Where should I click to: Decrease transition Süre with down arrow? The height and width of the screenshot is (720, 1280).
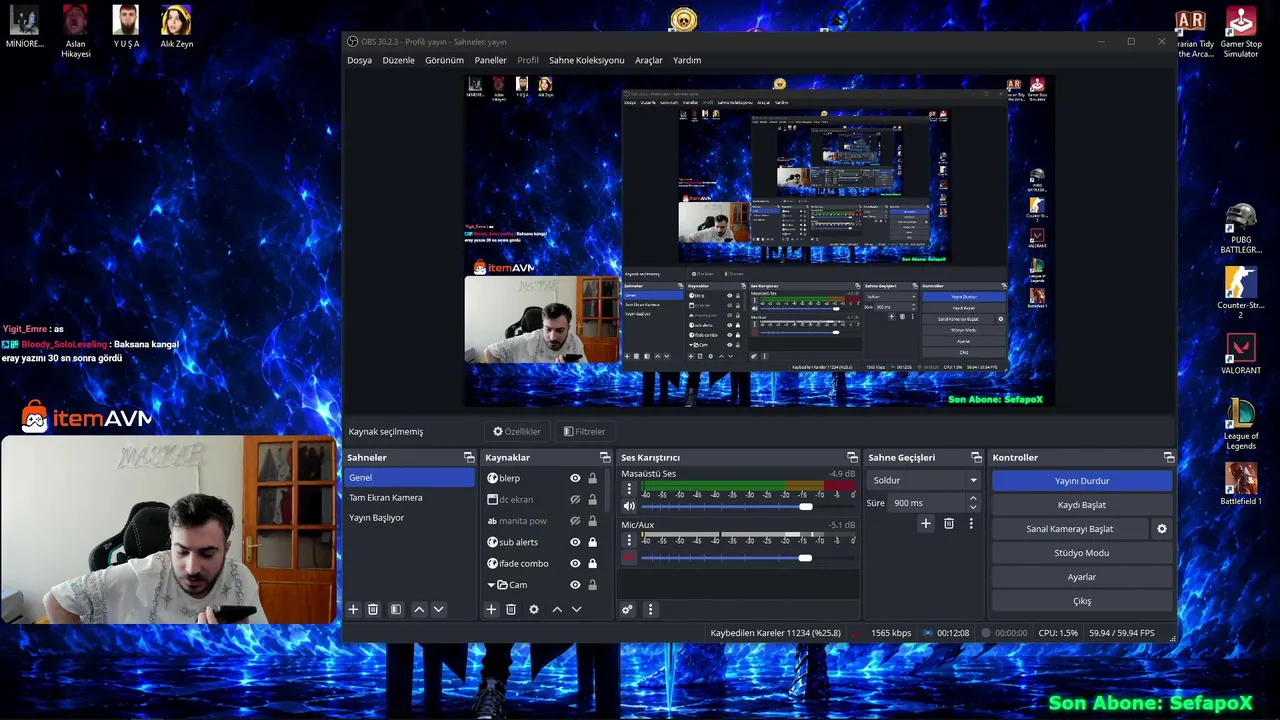pyautogui.click(x=973, y=508)
